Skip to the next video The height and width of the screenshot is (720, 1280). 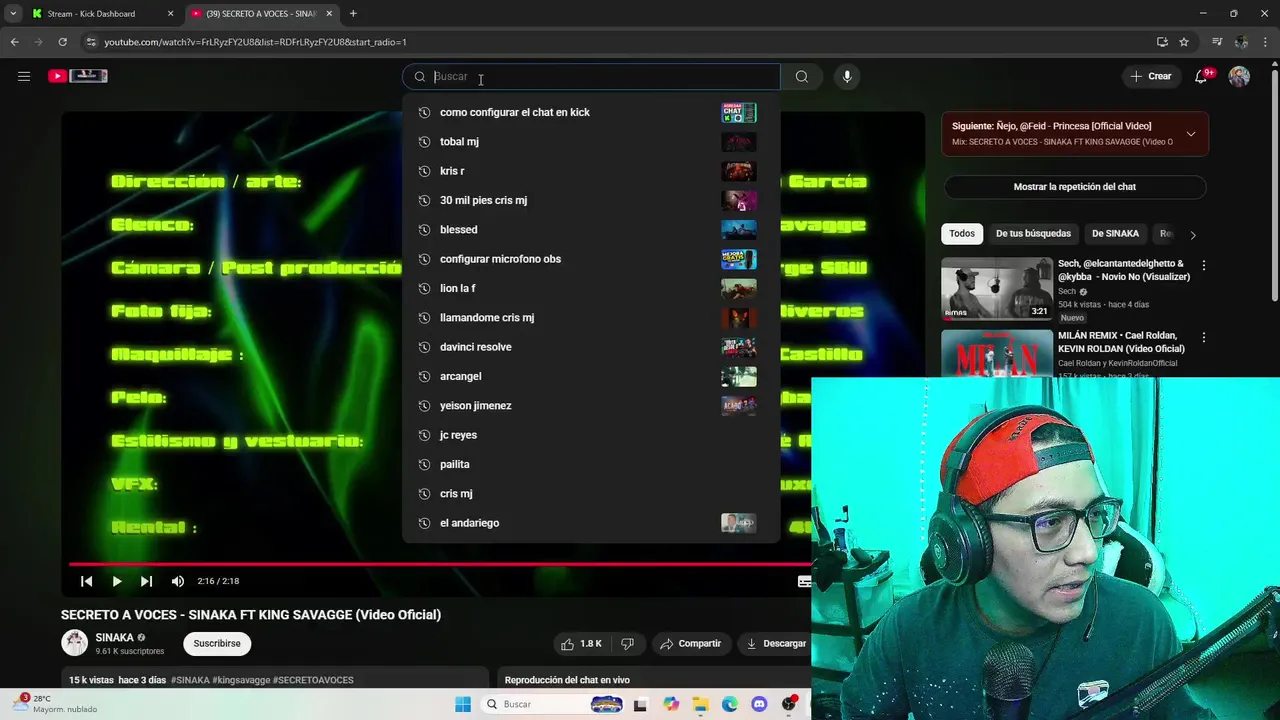147,581
